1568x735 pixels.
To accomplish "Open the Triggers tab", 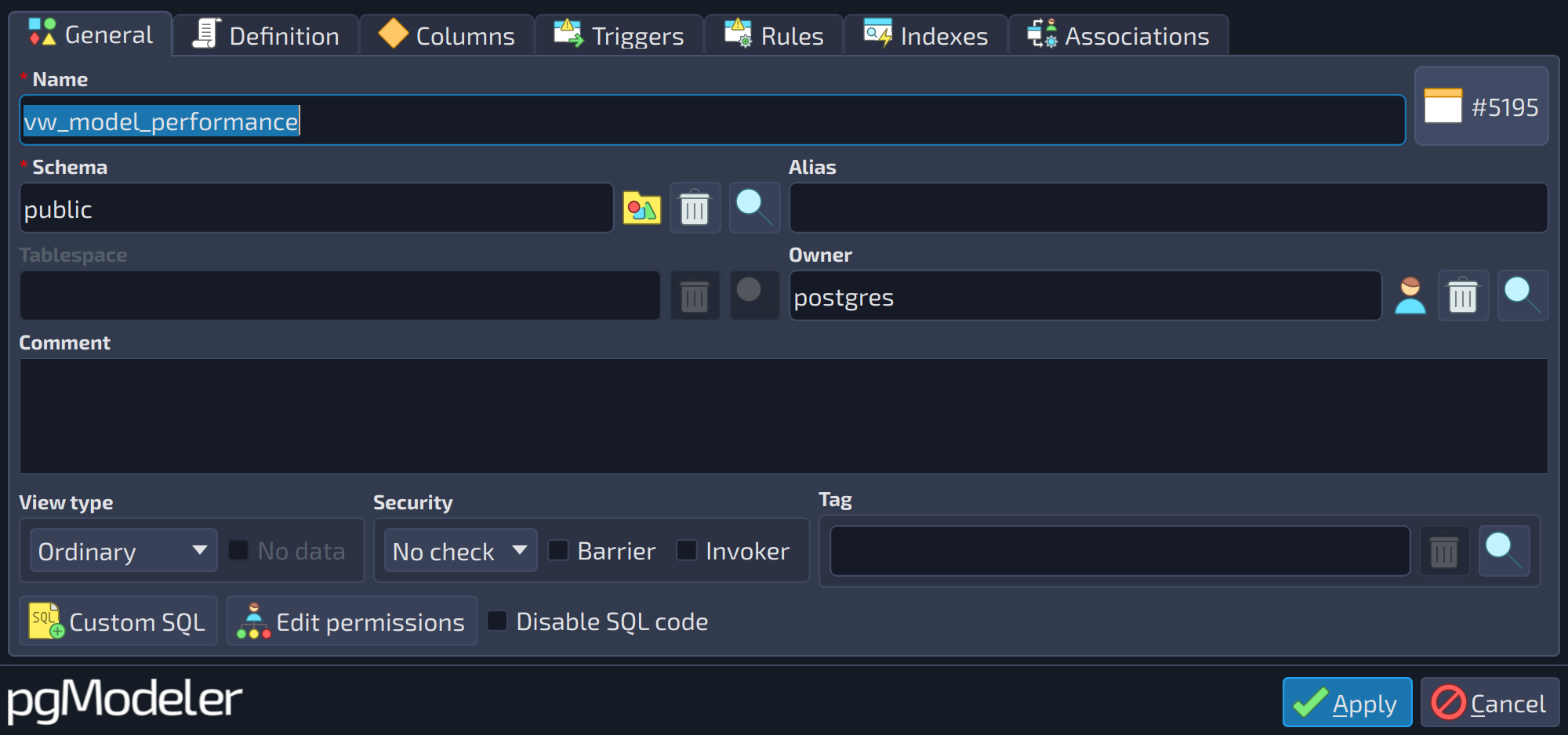I will point(619,35).
